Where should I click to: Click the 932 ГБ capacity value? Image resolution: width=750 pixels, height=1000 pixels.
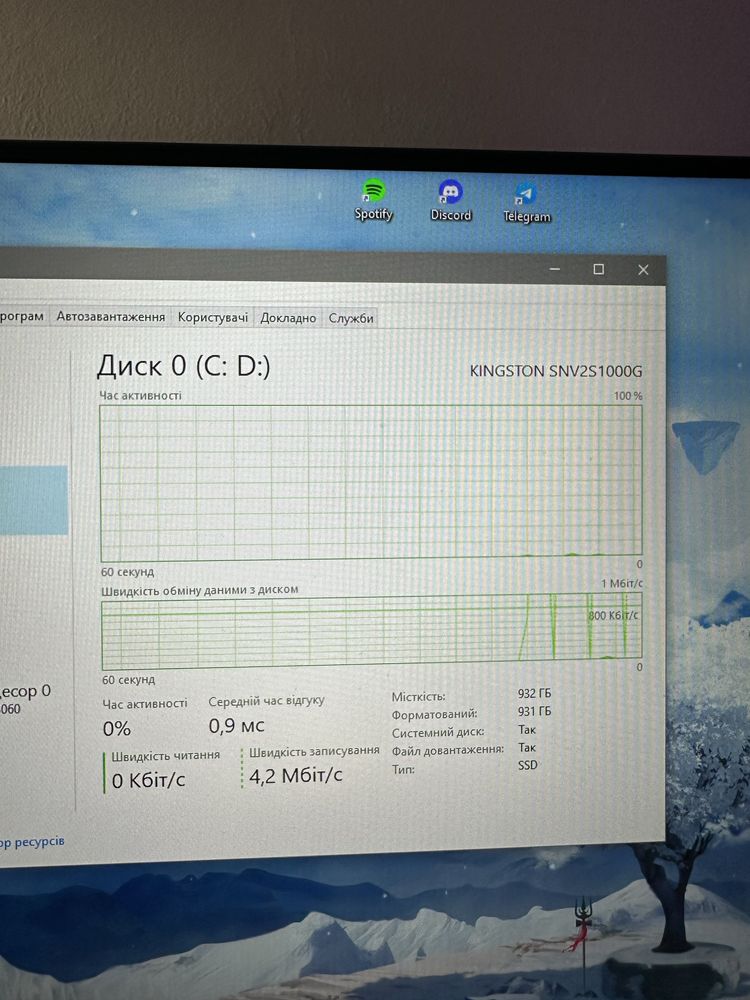[534, 693]
